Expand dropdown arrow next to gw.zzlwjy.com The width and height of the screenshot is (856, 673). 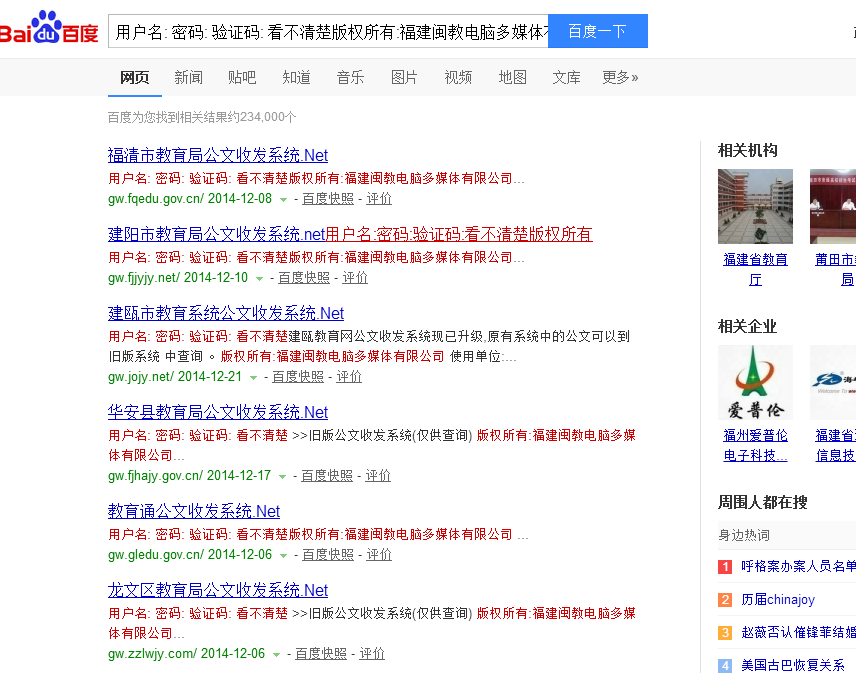coord(276,654)
